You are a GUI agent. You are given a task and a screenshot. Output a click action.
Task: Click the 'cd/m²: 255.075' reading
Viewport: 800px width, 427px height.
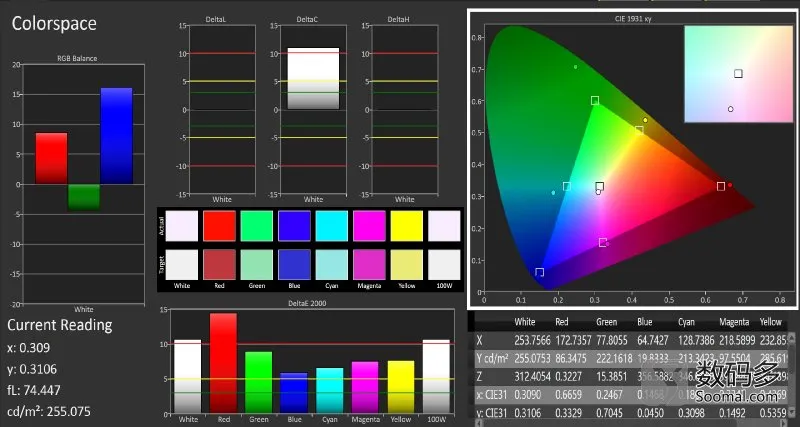tap(49, 411)
